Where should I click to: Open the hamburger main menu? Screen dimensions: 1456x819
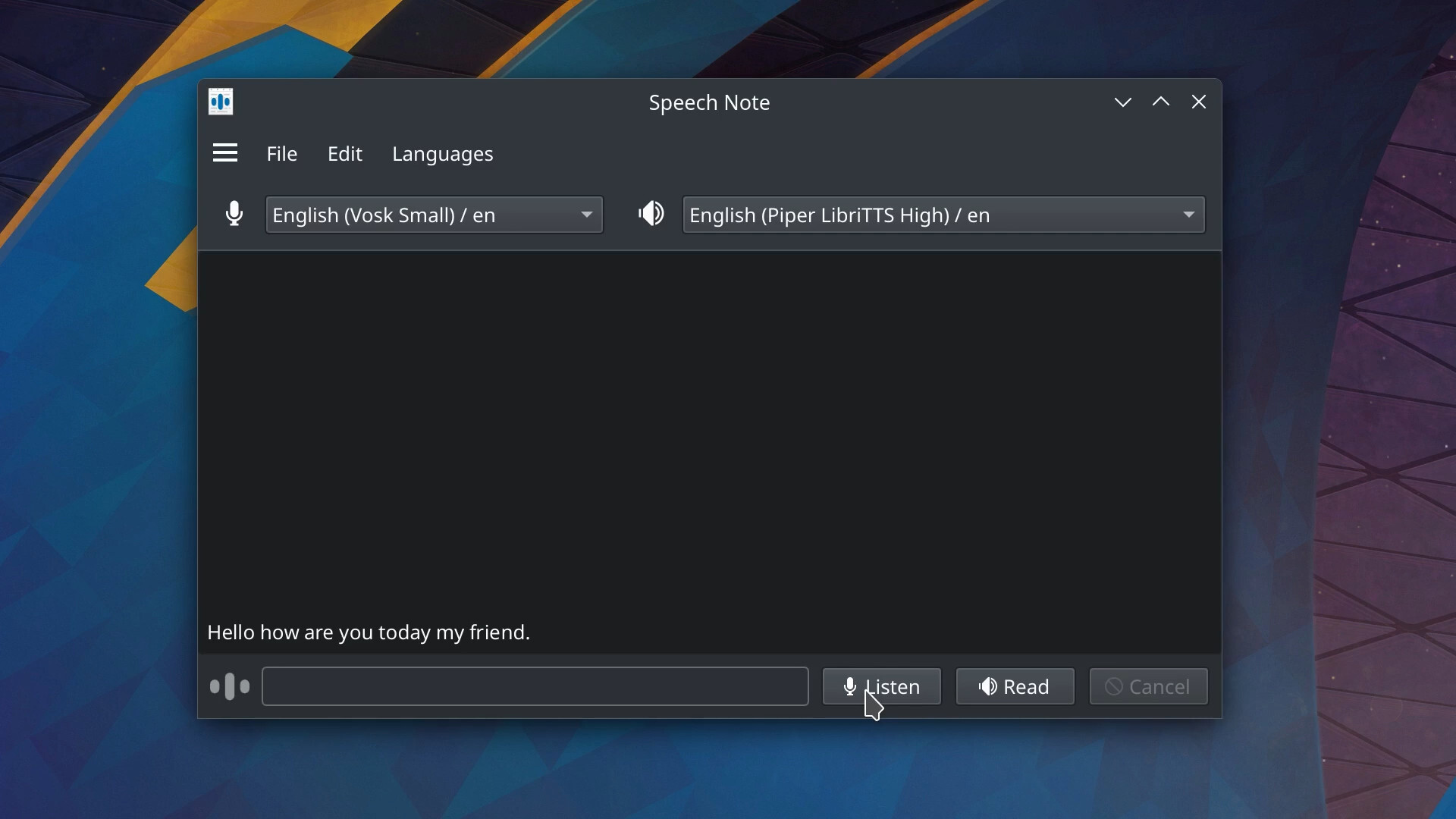[224, 153]
